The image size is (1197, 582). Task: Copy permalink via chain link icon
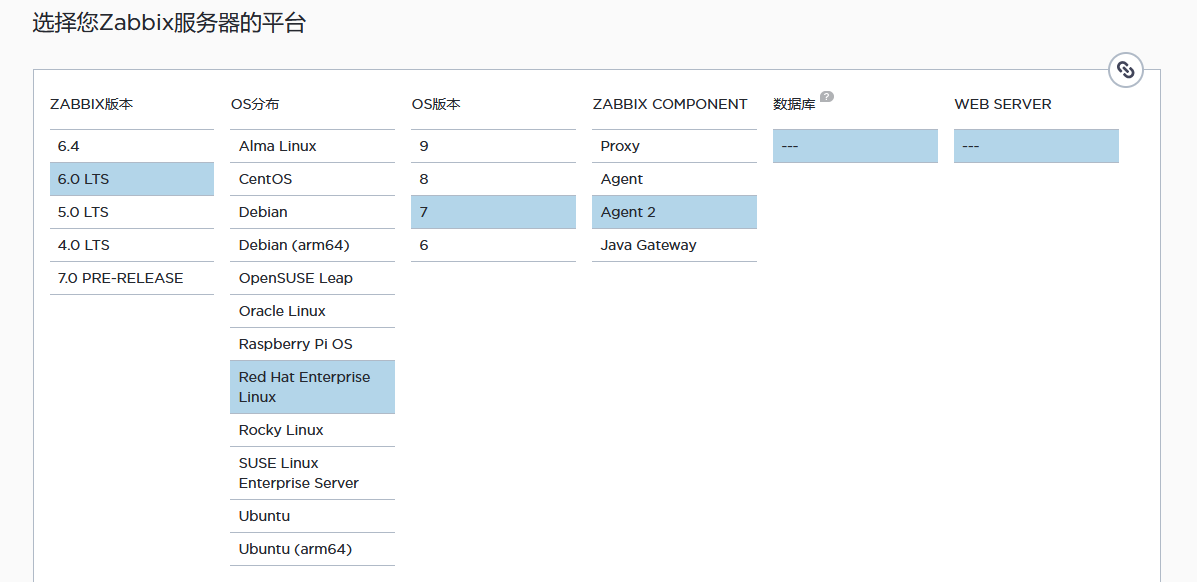coord(1125,70)
